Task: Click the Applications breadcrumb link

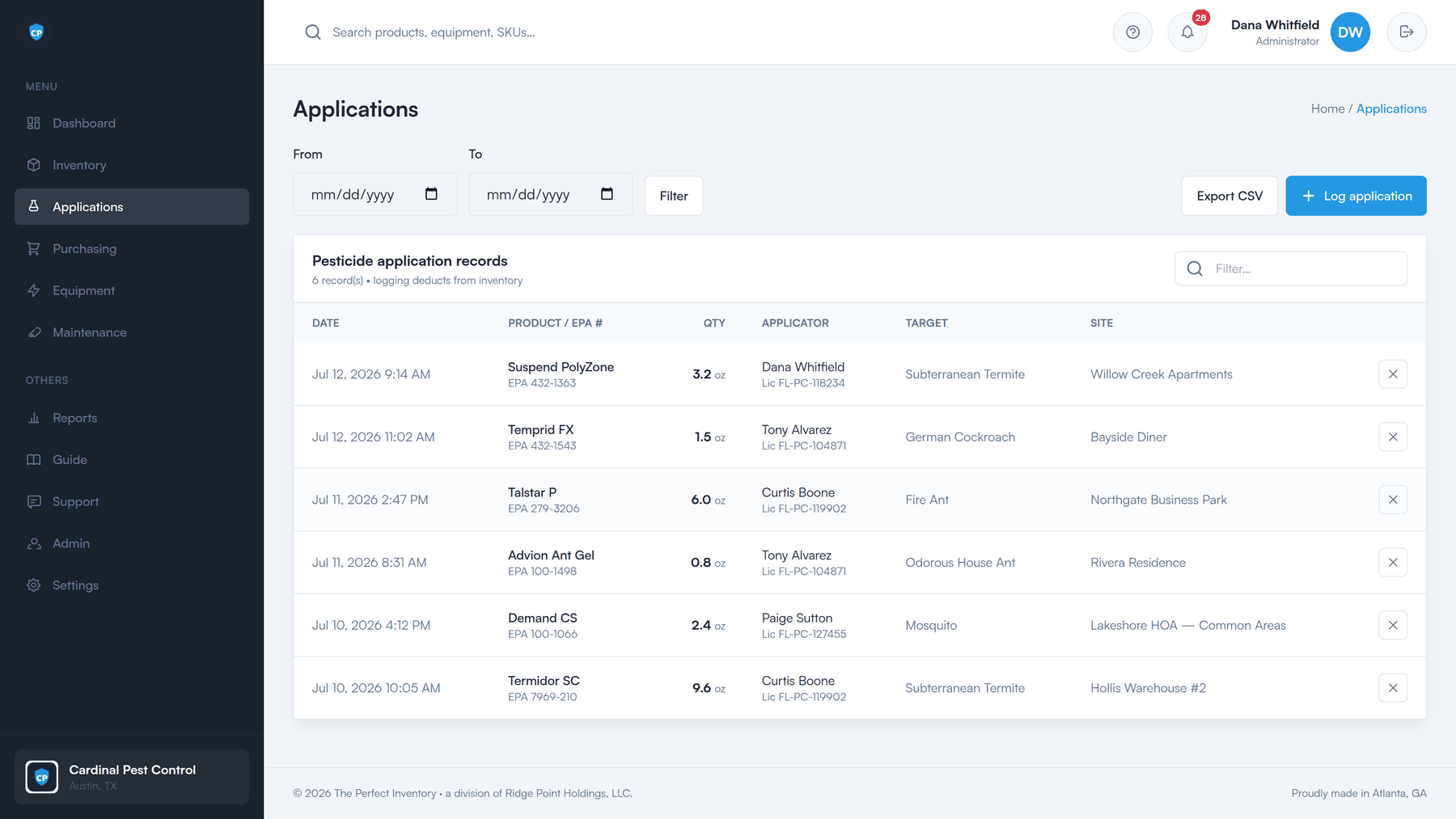Action: coord(1391,108)
